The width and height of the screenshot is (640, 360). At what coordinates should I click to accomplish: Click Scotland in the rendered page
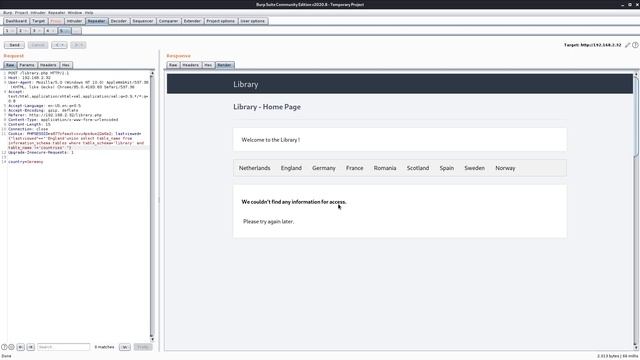pyautogui.click(x=418, y=168)
